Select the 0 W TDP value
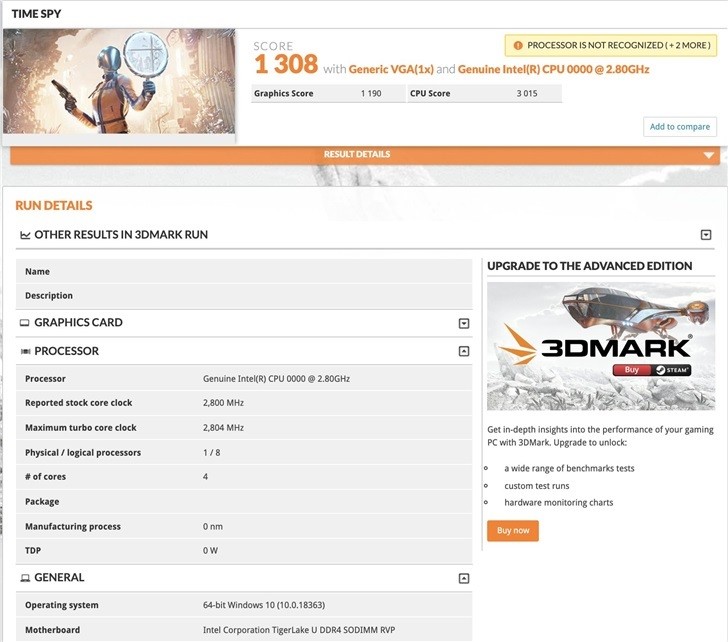 210,551
